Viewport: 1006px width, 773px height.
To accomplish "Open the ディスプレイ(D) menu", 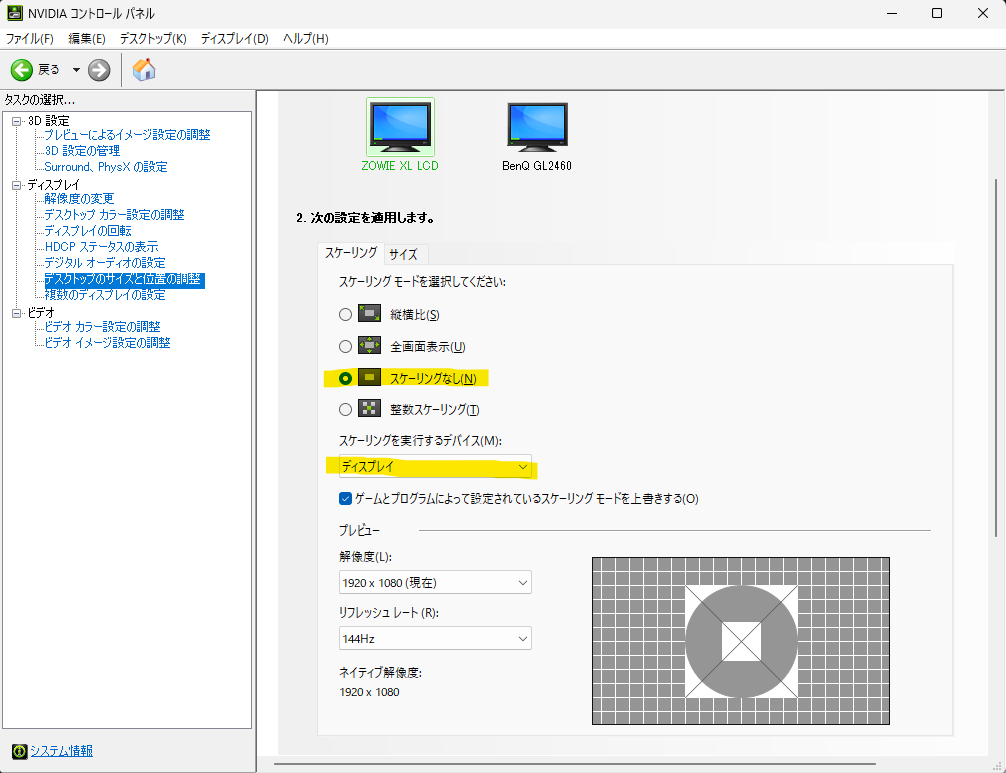I will pyautogui.click(x=234, y=38).
